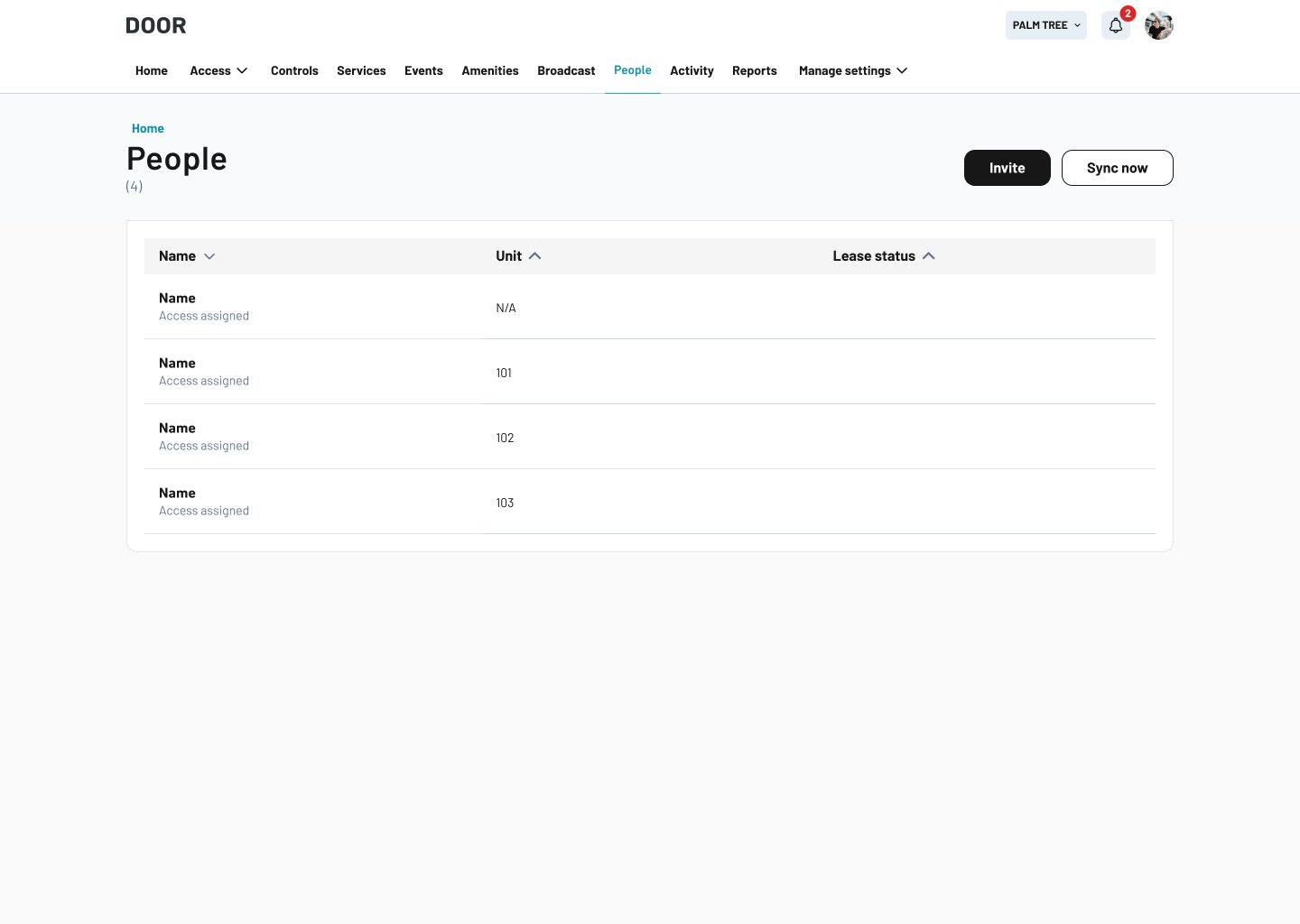Open the Reports tab
The width and height of the screenshot is (1300, 924).
(x=755, y=70)
